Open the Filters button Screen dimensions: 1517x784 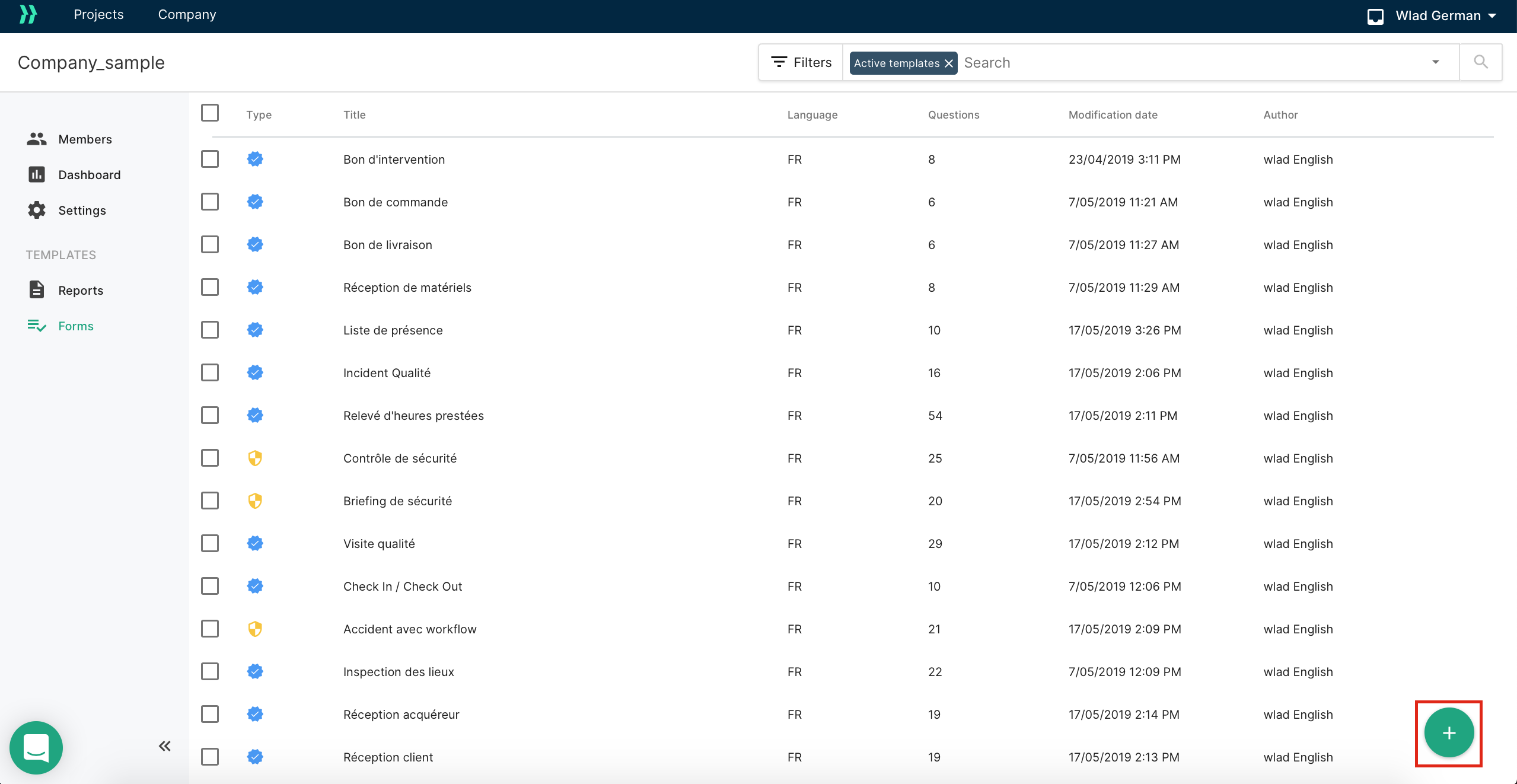(801, 62)
